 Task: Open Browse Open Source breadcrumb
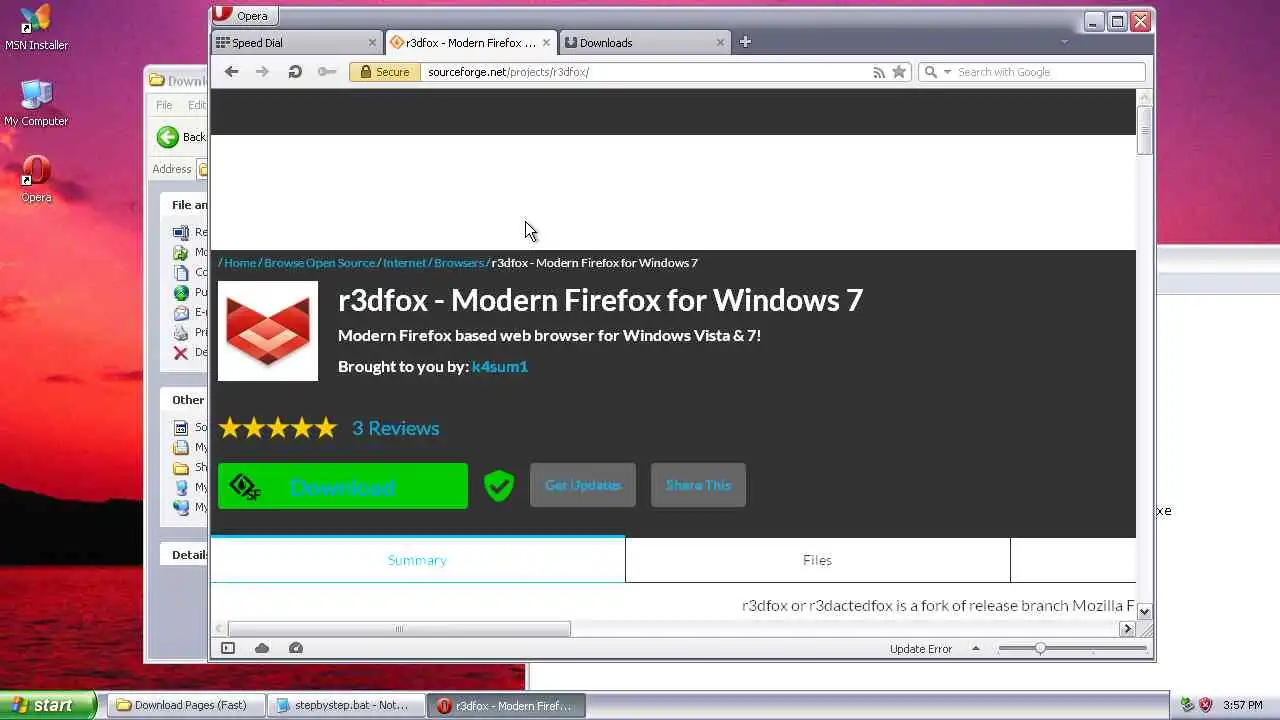coord(319,263)
